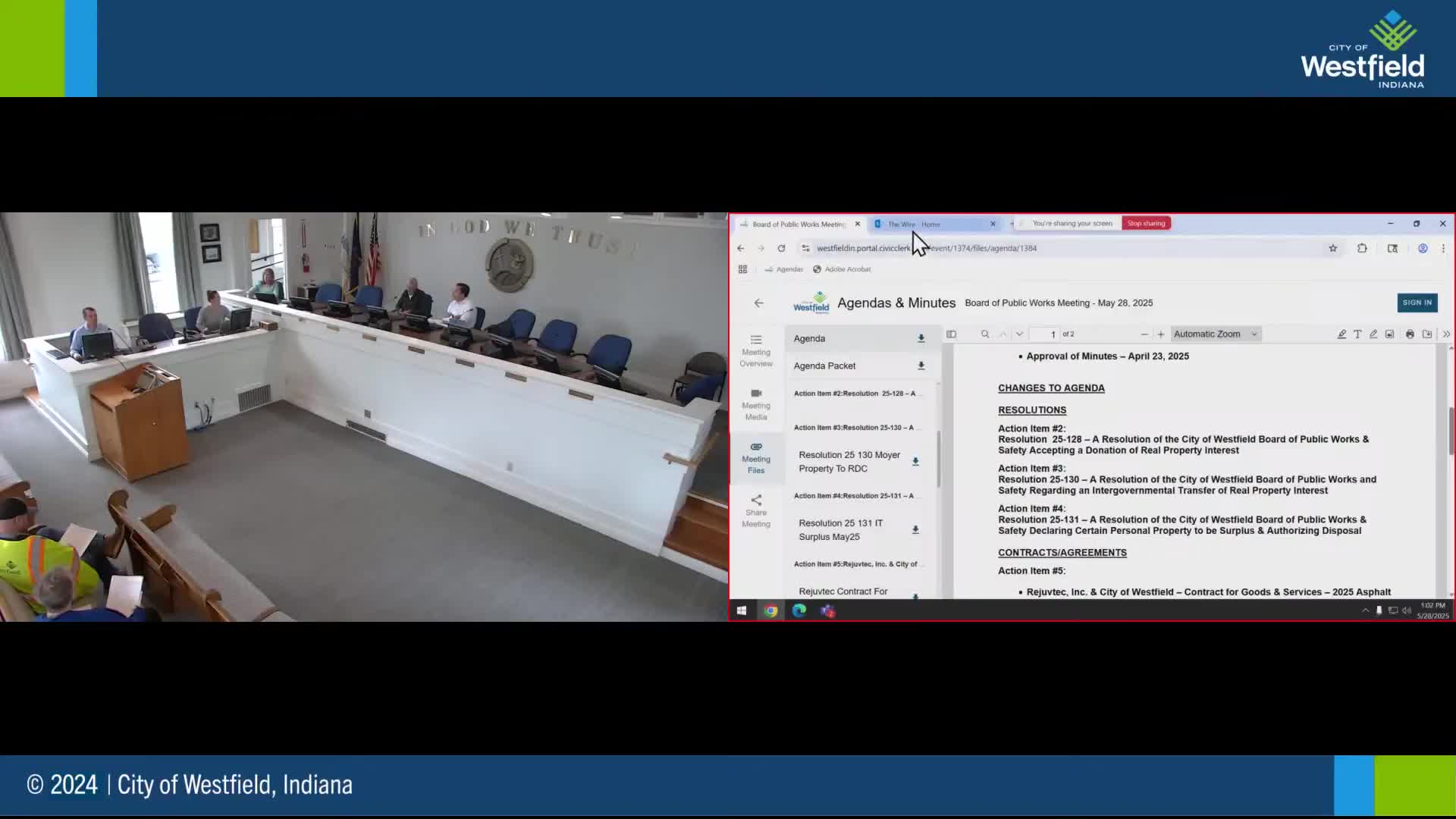The height and width of the screenshot is (819, 1456).
Task: Download the Agenda file
Action: (x=921, y=339)
